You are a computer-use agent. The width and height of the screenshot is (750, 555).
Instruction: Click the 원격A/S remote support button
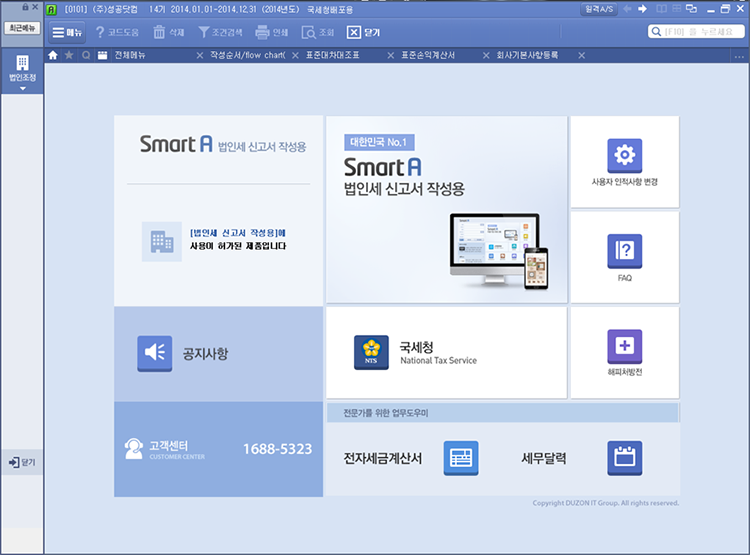599,9
